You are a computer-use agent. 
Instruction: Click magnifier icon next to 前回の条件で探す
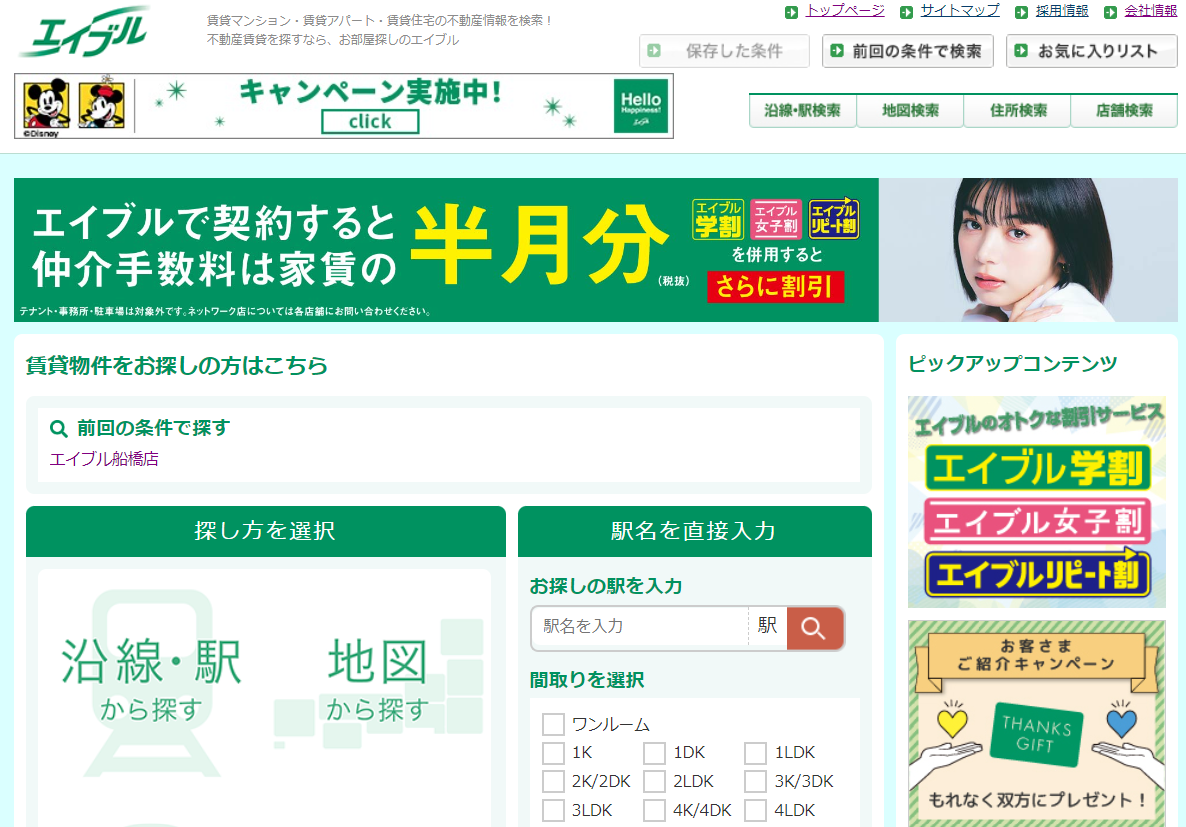coord(58,428)
